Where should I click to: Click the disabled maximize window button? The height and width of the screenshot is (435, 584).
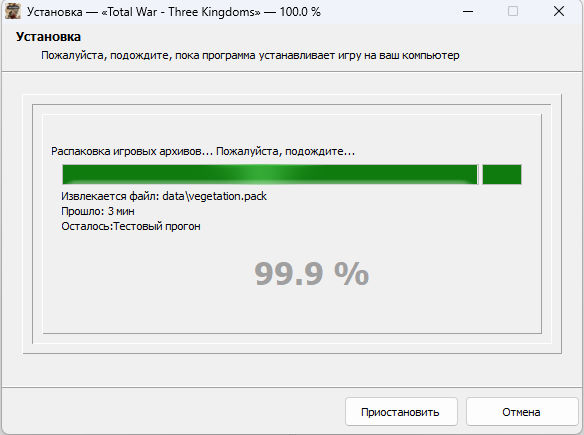(513, 12)
